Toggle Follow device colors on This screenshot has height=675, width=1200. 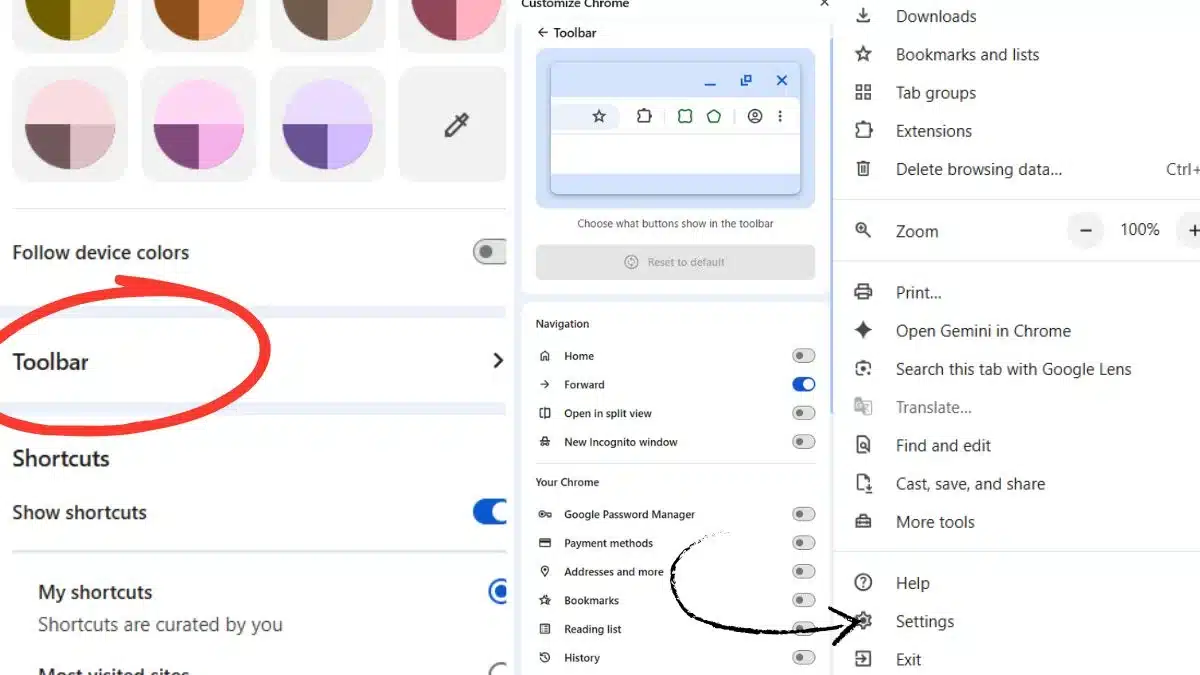(x=489, y=252)
